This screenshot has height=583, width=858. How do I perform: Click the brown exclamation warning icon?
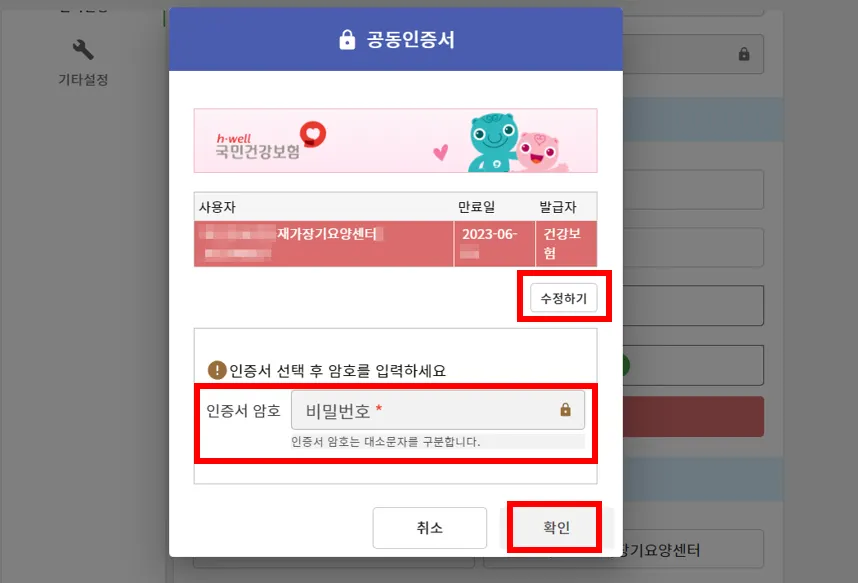[x=217, y=370]
